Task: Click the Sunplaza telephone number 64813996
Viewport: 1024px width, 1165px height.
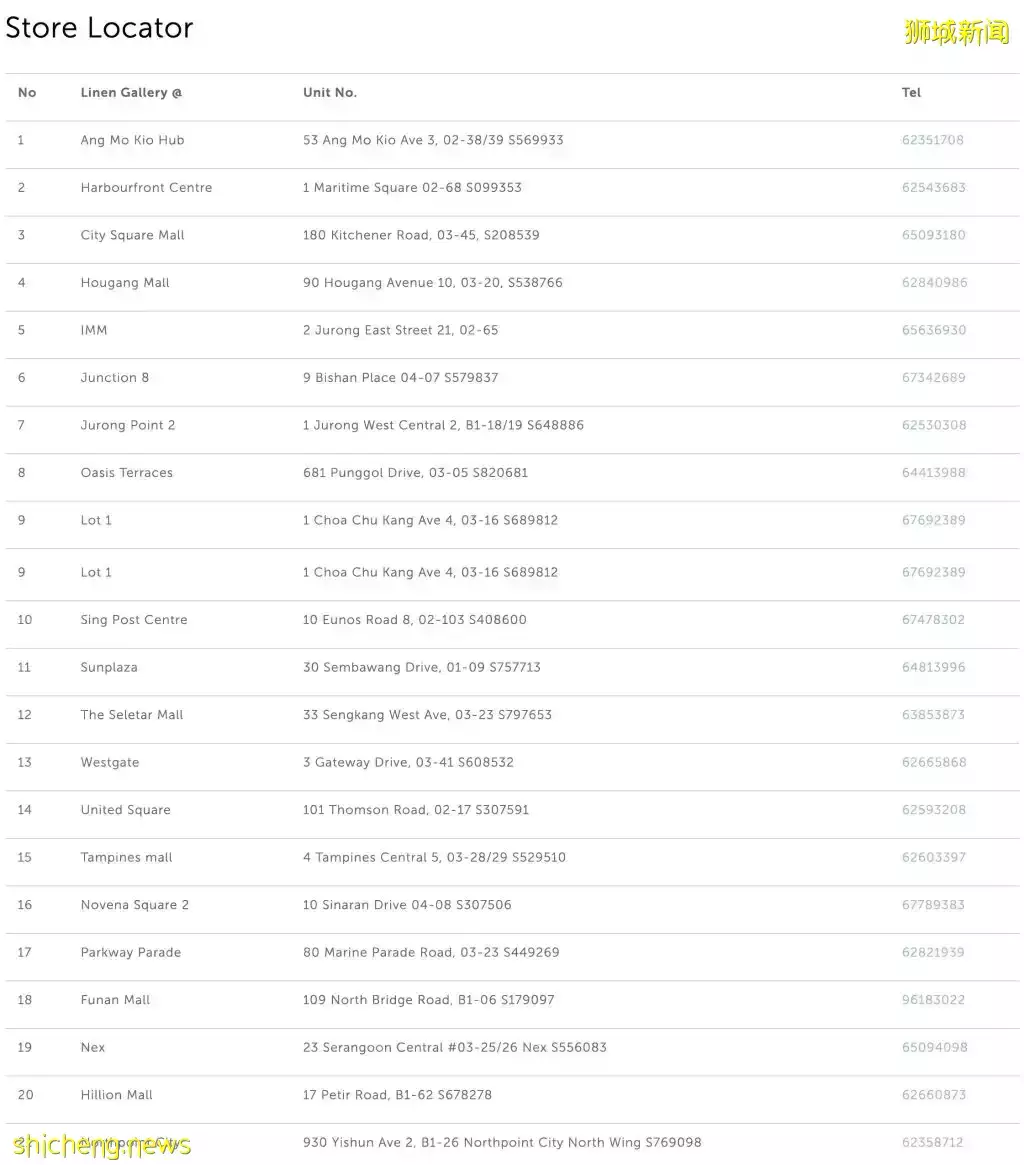Action: (933, 667)
